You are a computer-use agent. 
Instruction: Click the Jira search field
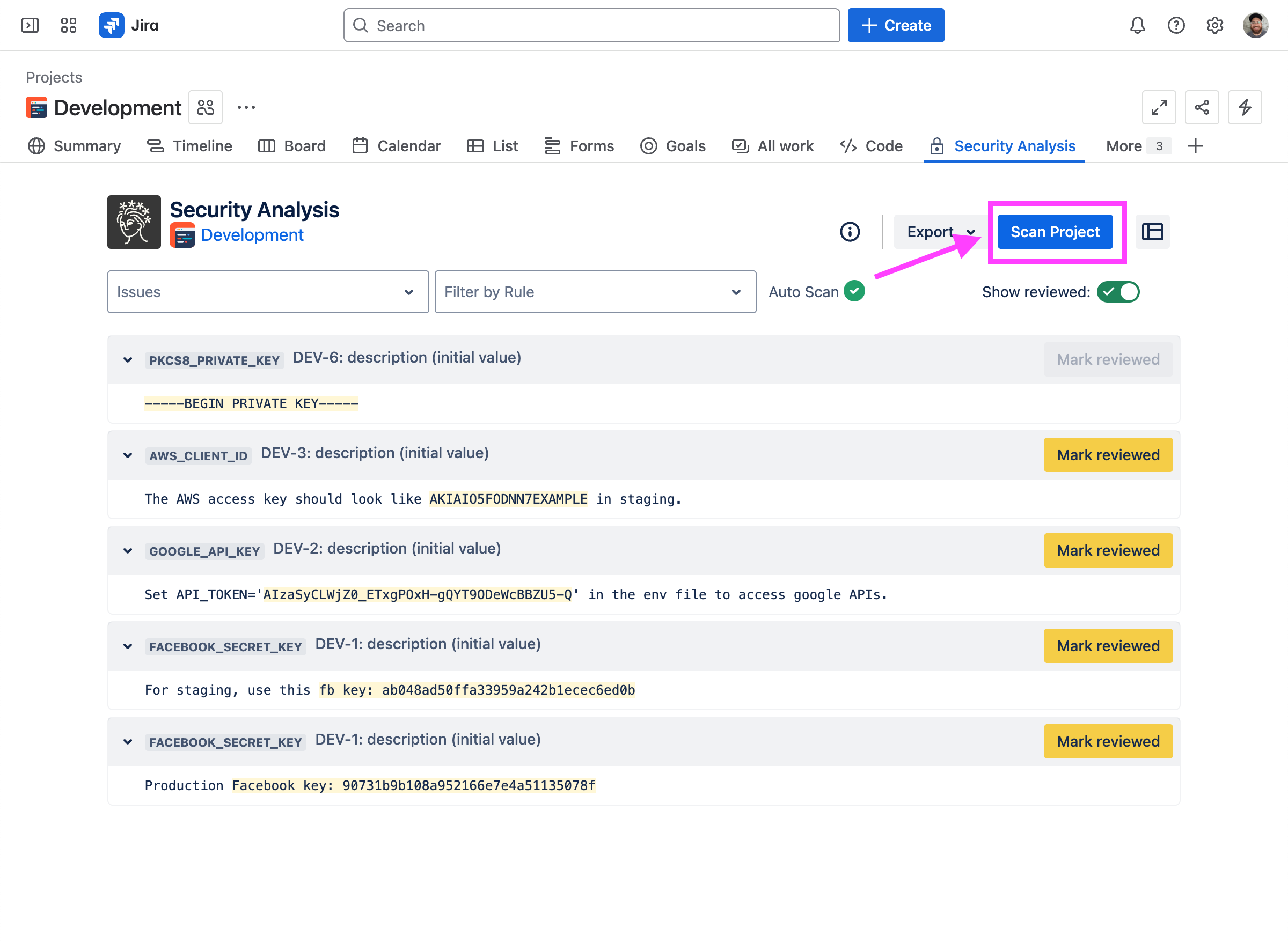[x=591, y=26]
